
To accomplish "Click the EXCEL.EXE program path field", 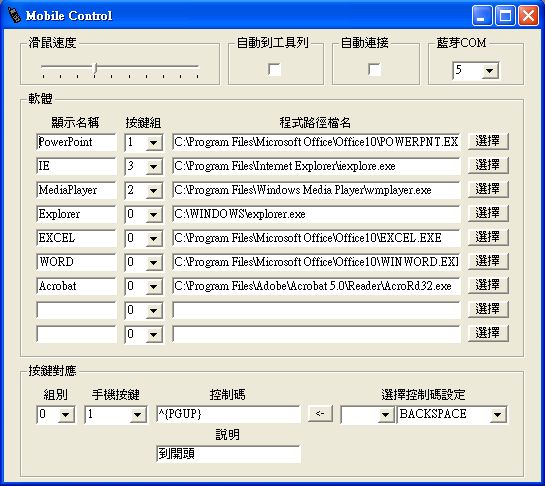I will pos(316,238).
